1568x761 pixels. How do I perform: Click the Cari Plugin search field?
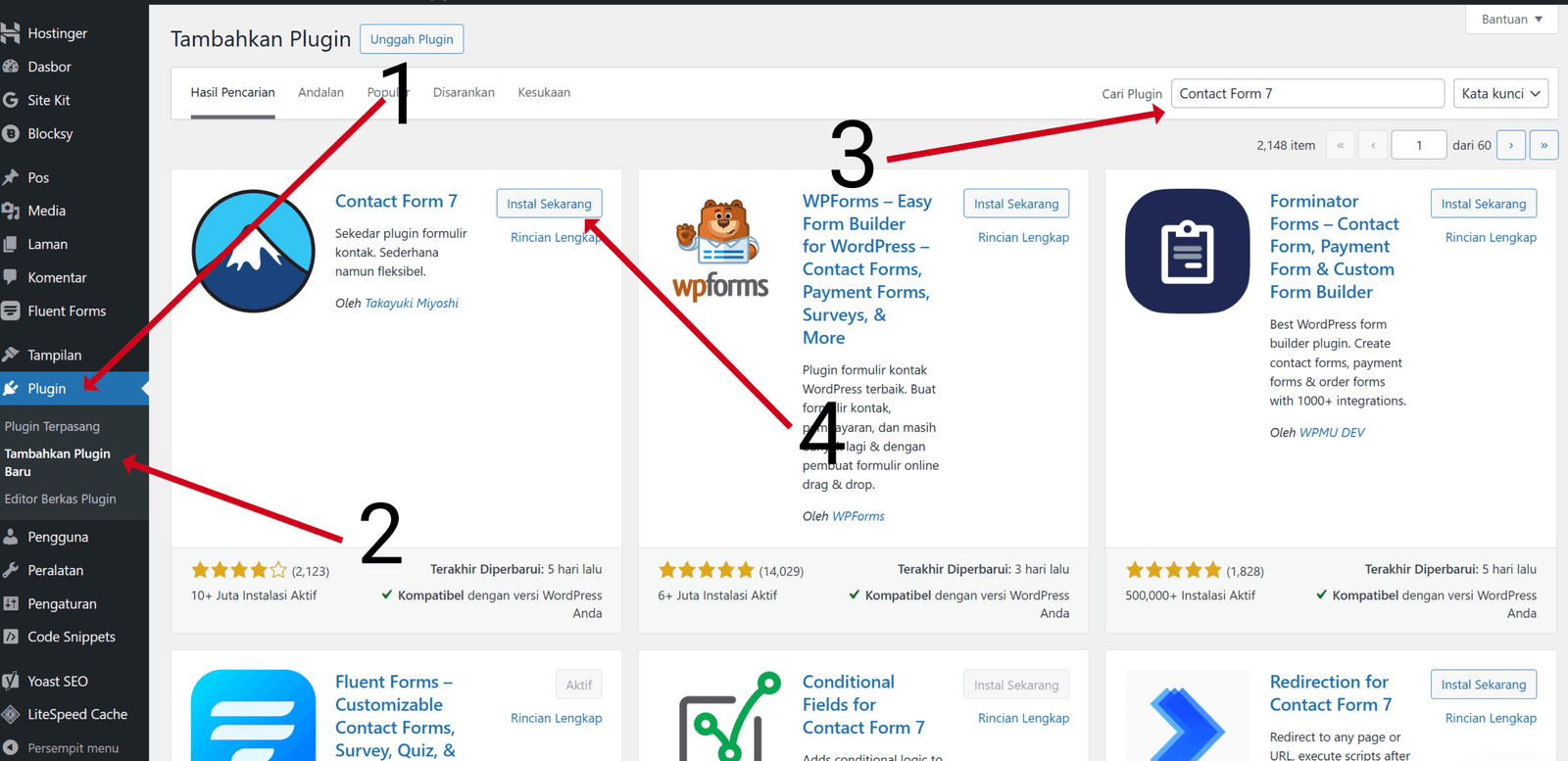coord(1307,94)
